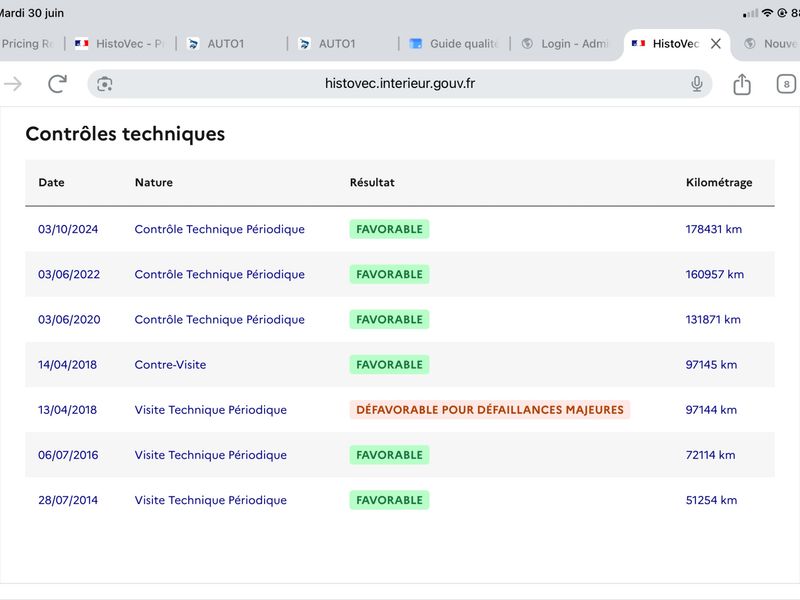Open the Nouvel tab on the right
Screen dimensions: 800x600
pyautogui.click(x=769, y=44)
